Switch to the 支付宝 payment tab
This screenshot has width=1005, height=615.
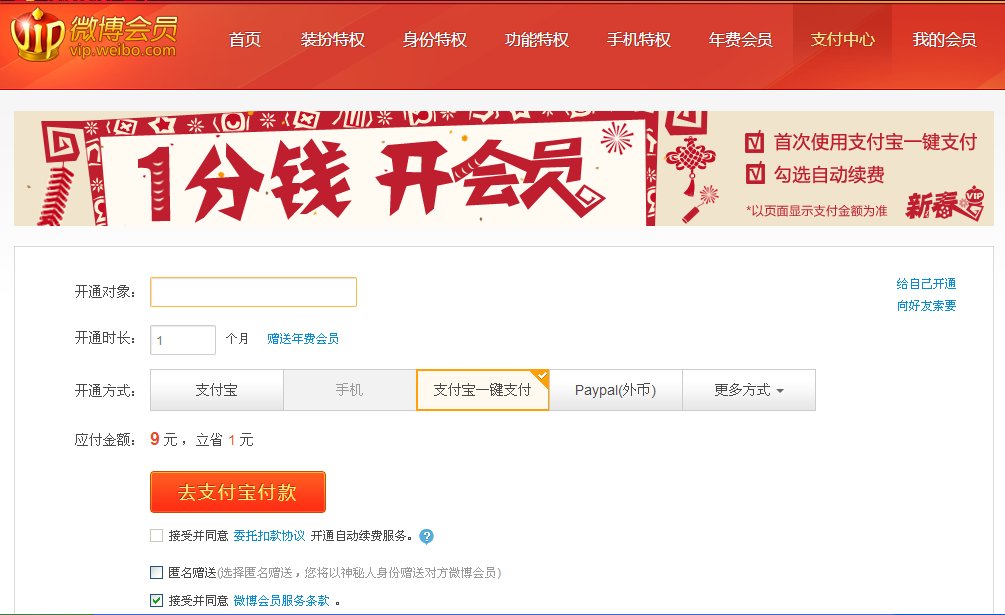pyautogui.click(x=216, y=390)
